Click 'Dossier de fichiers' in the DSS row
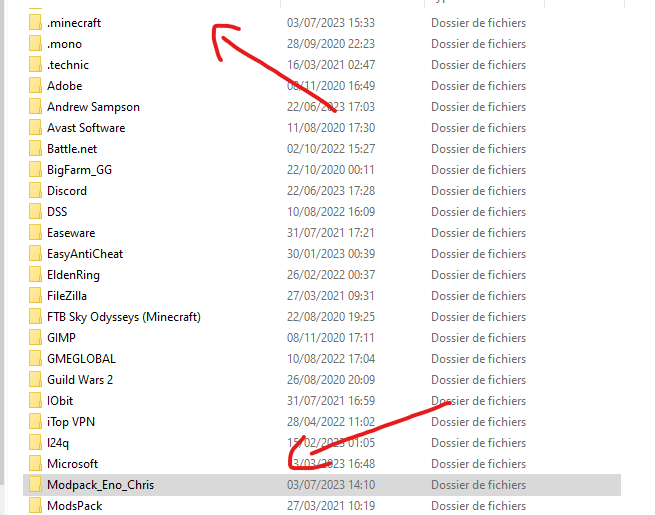The image size is (655, 515). (478, 212)
